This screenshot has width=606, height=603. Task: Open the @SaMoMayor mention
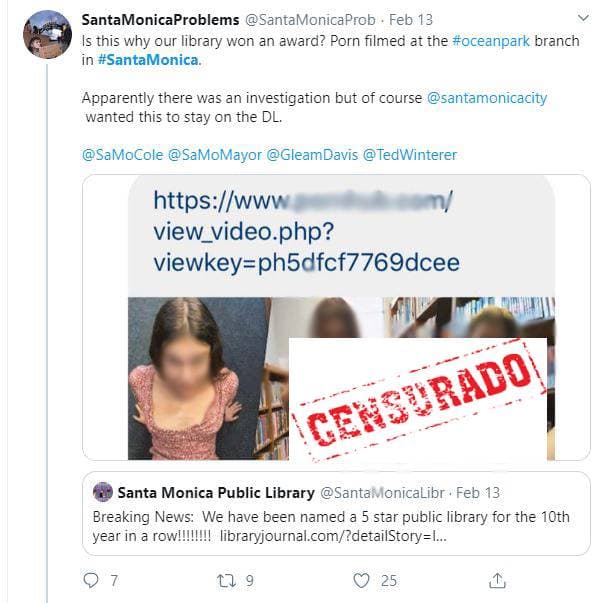tap(215, 155)
